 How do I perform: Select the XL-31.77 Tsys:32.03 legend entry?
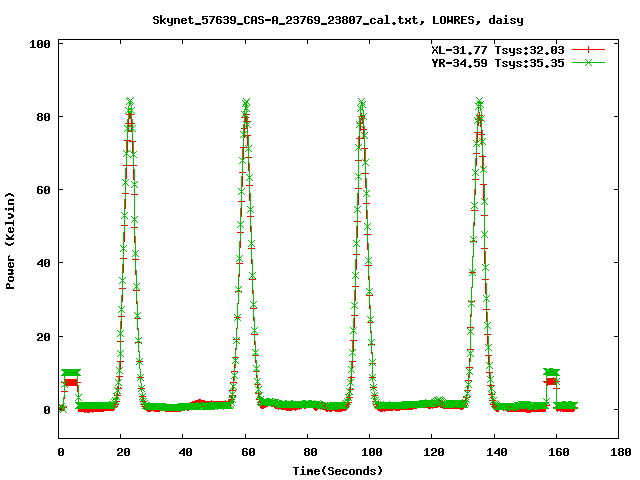tap(498, 50)
